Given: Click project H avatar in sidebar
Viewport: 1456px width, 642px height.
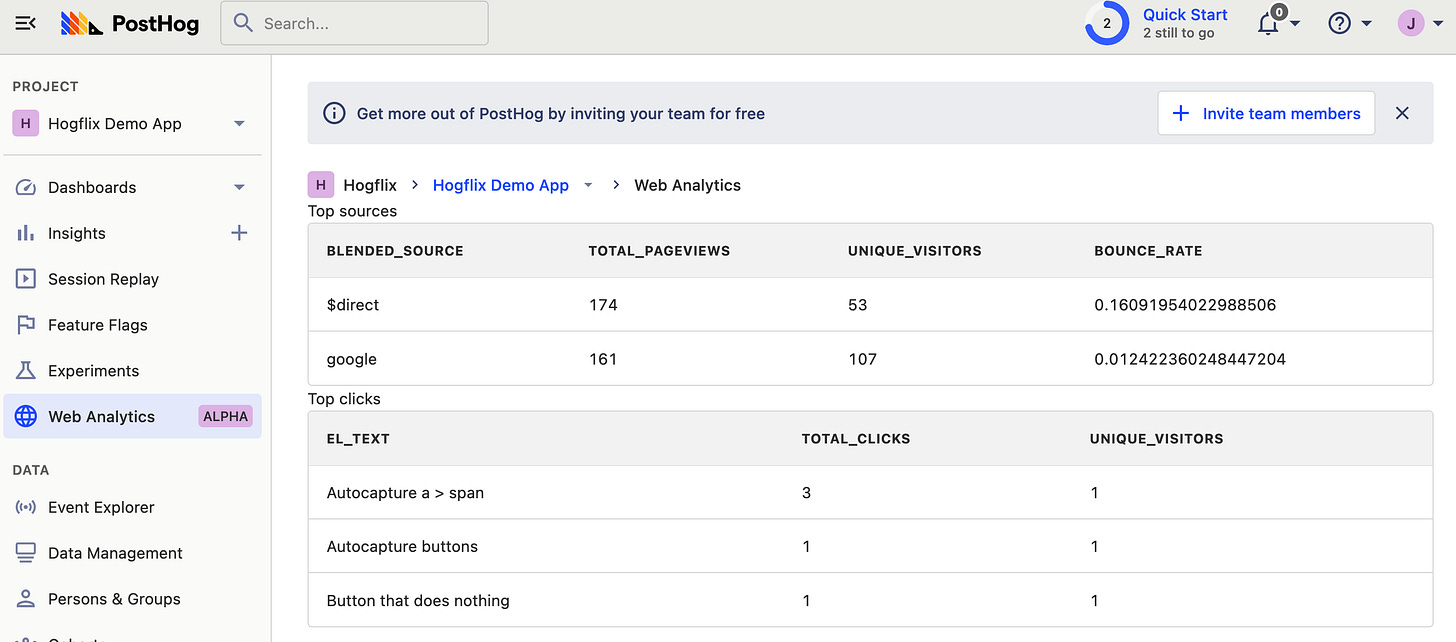Looking at the screenshot, I should (x=26, y=124).
